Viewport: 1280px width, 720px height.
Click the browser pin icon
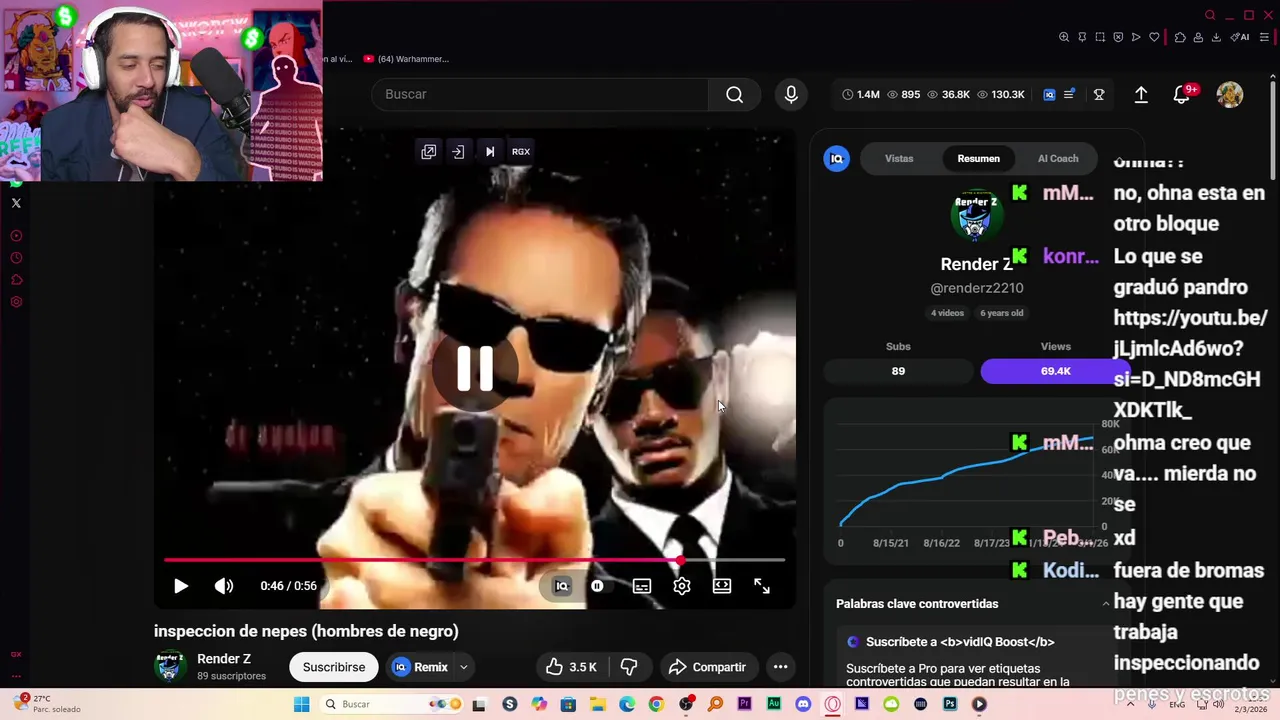pos(1082,38)
